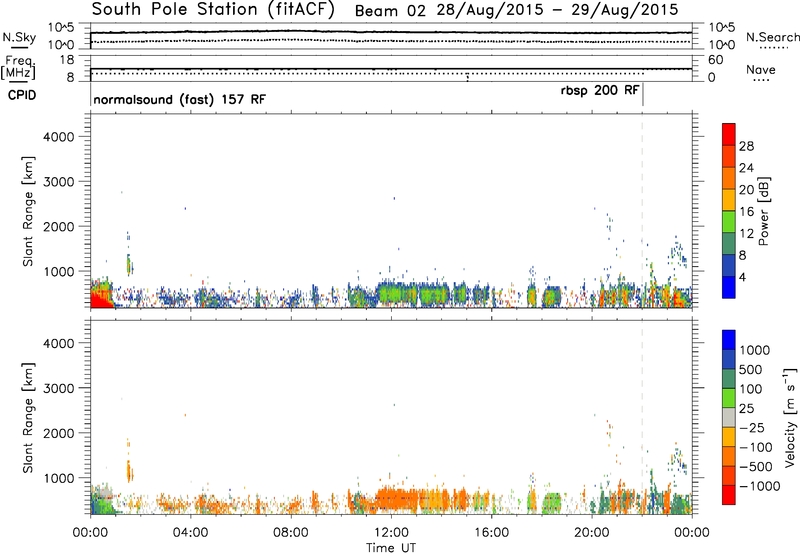800x554 pixels.
Task: Click the red high-power patch near 00:00
Action: coord(100,299)
